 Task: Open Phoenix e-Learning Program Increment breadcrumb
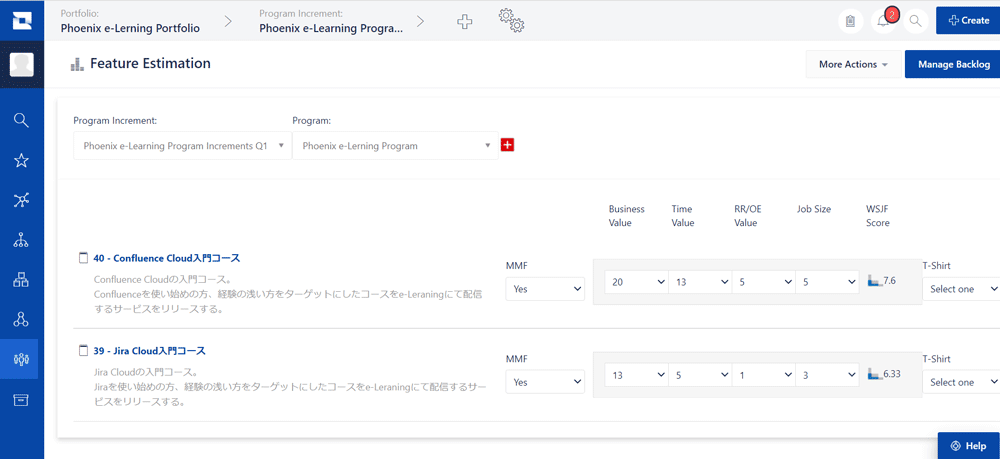coord(331,28)
